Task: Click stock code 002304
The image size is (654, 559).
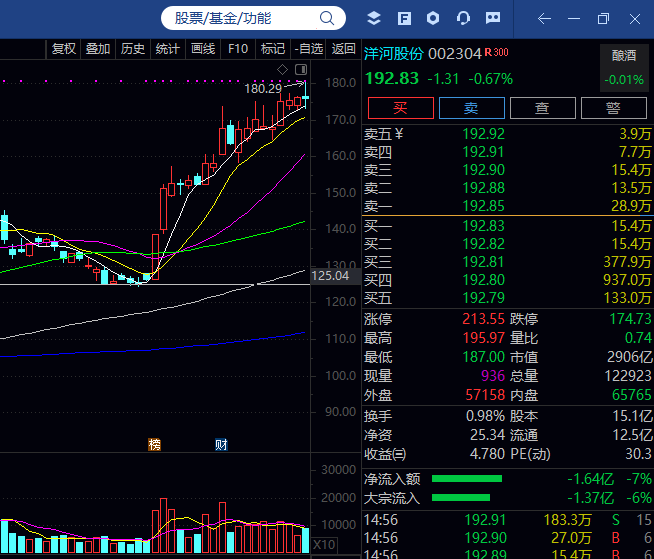Action: [x=455, y=54]
